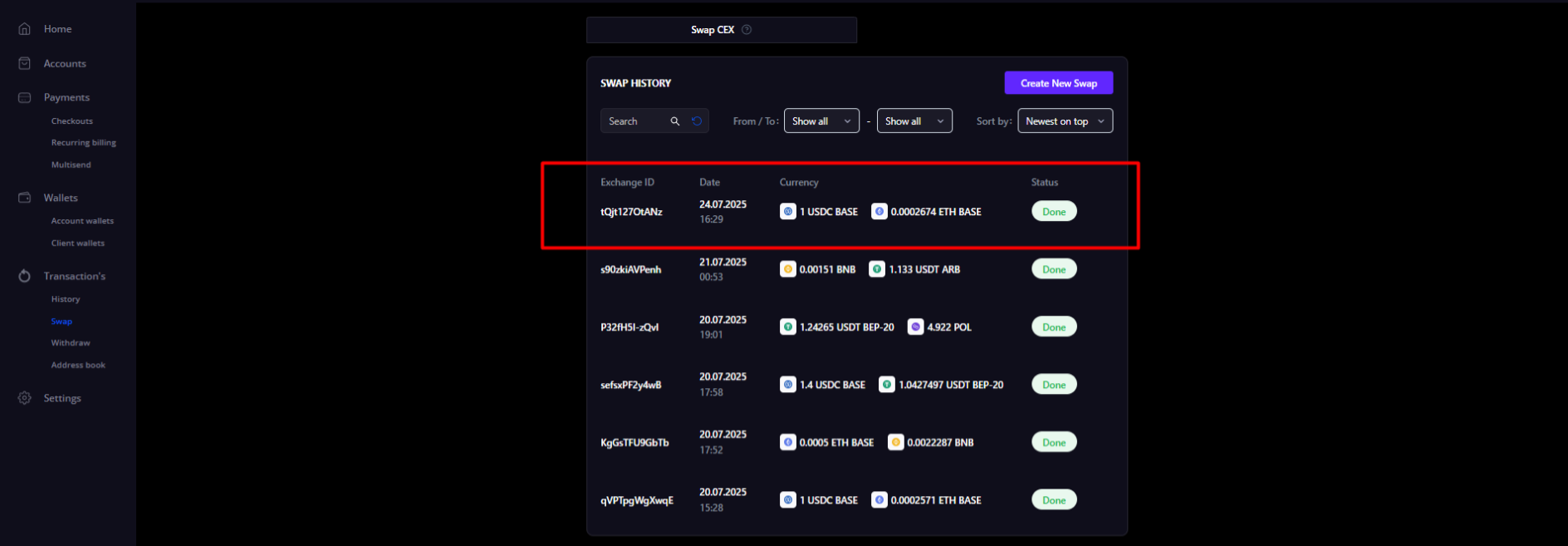Click the Home icon in sidebar
This screenshot has width=1568, height=546.
point(25,29)
